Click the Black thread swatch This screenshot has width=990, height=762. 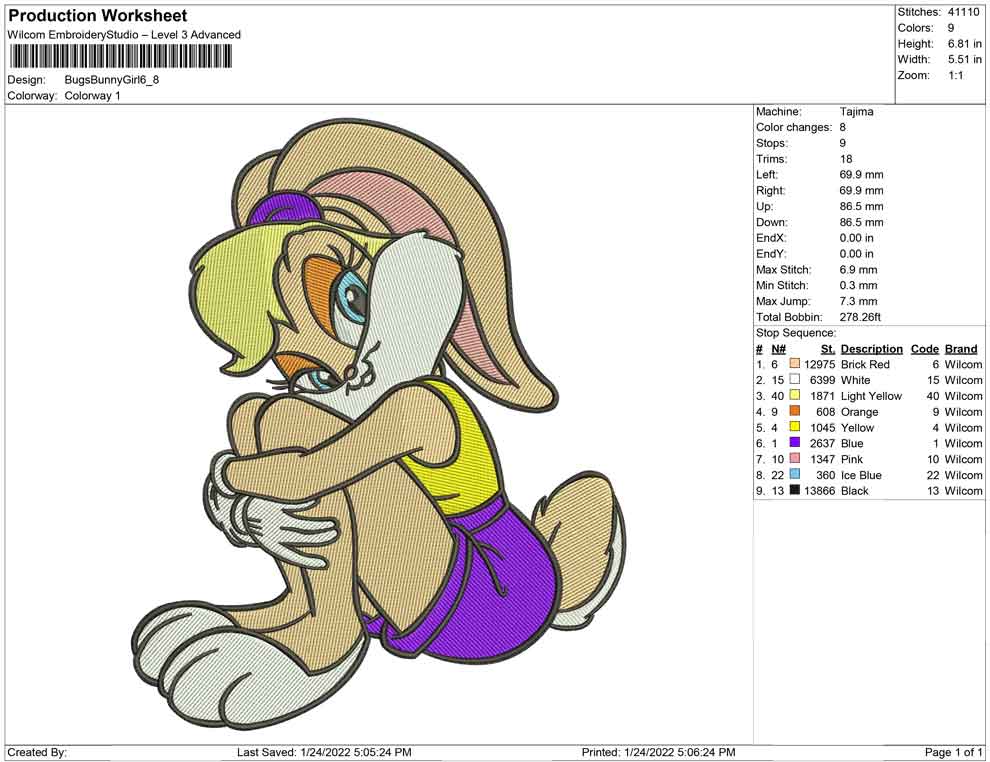pos(795,490)
